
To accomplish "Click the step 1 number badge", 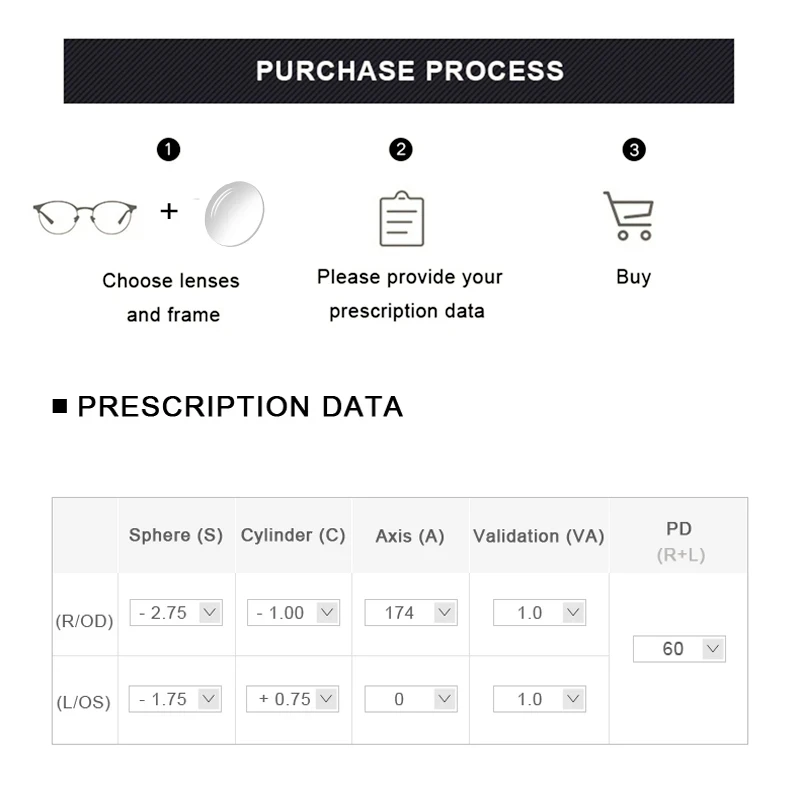I will click(169, 150).
